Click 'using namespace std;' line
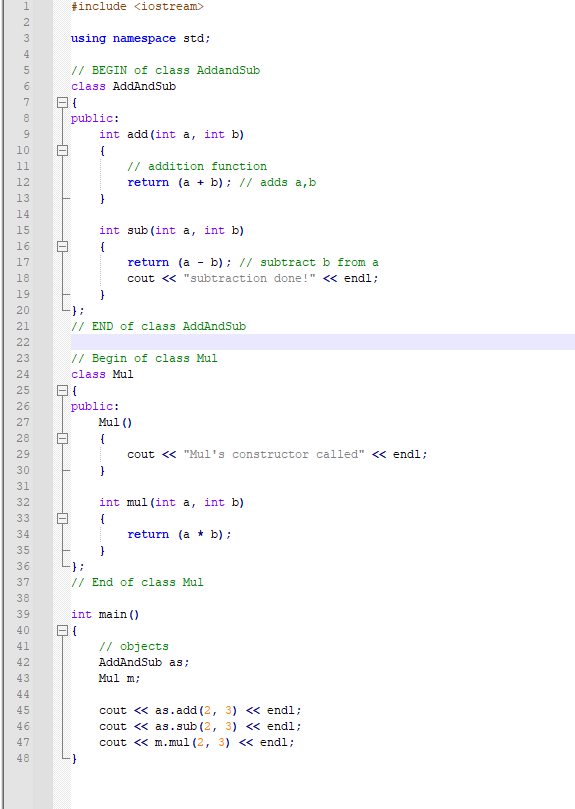The width and height of the screenshot is (575, 809). [141, 38]
